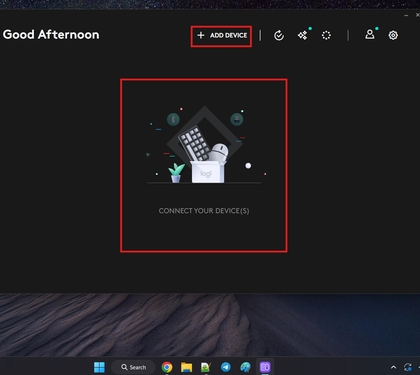Launch Google Chrome from the taskbar
420x375 pixels.
tap(167, 367)
